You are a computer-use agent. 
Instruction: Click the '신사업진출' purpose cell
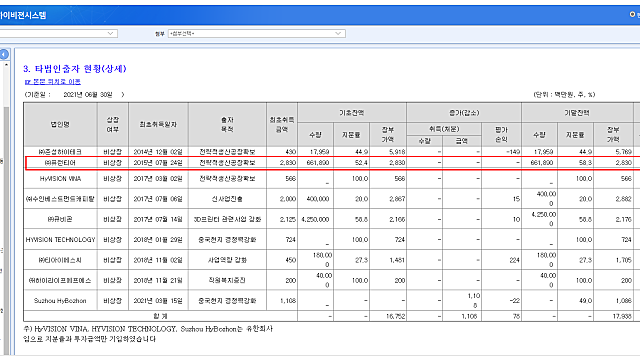pos(227,199)
